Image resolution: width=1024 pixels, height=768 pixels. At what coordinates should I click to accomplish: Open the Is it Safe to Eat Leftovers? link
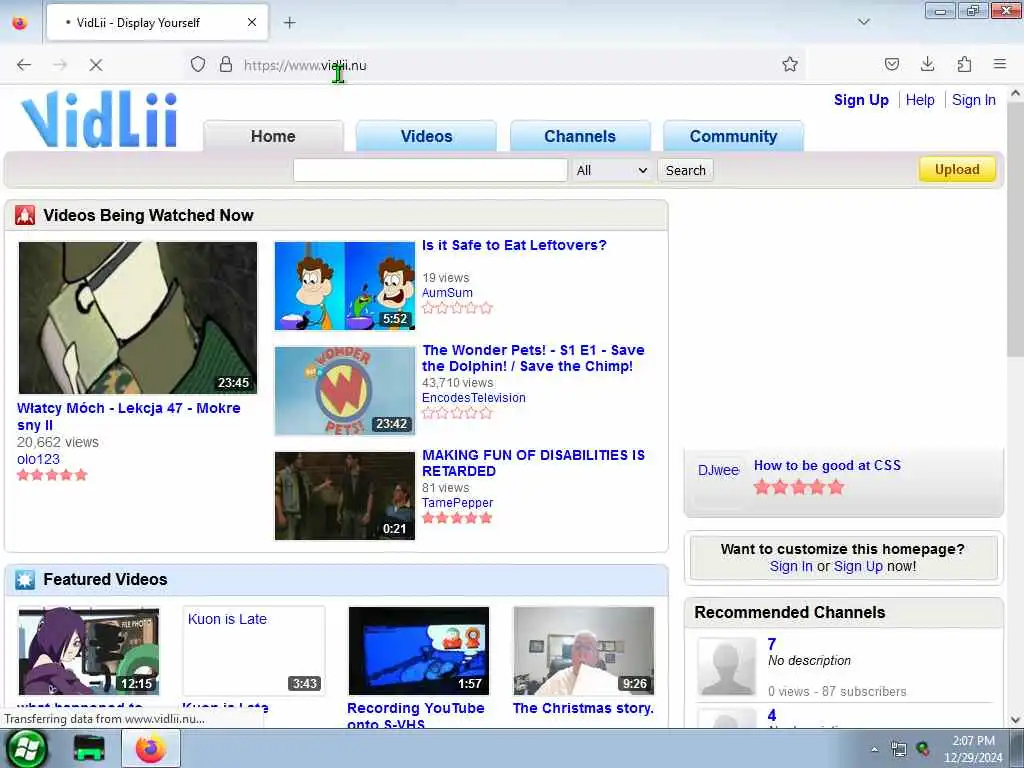514,245
